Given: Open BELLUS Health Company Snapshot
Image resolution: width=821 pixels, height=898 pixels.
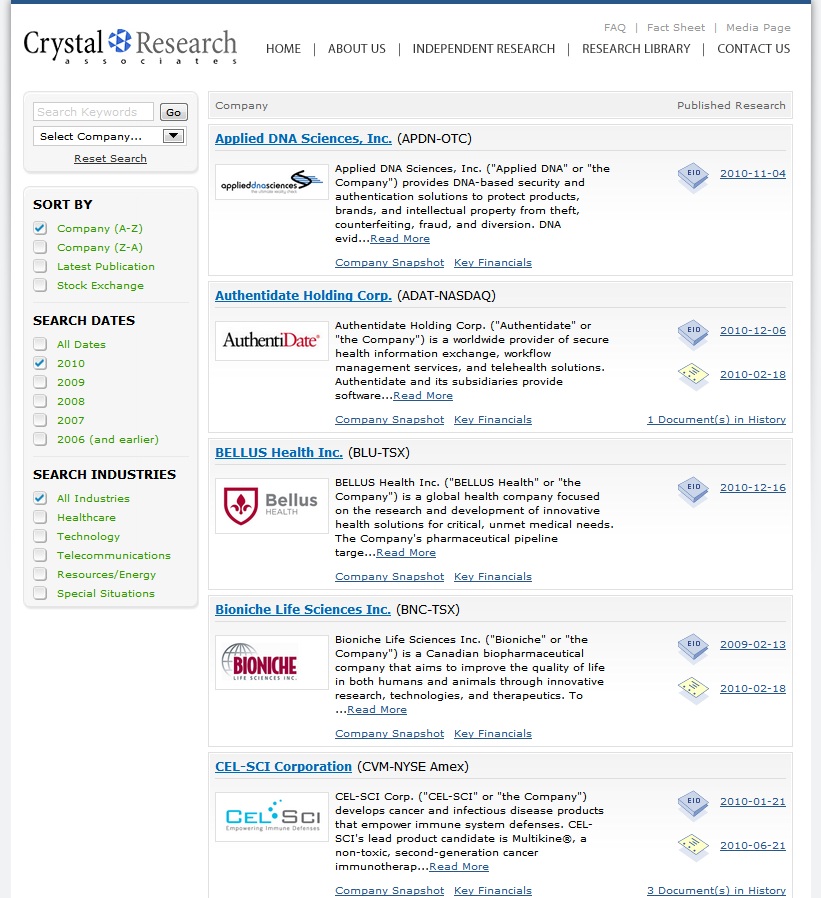Looking at the screenshot, I should click(x=389, y=576).
